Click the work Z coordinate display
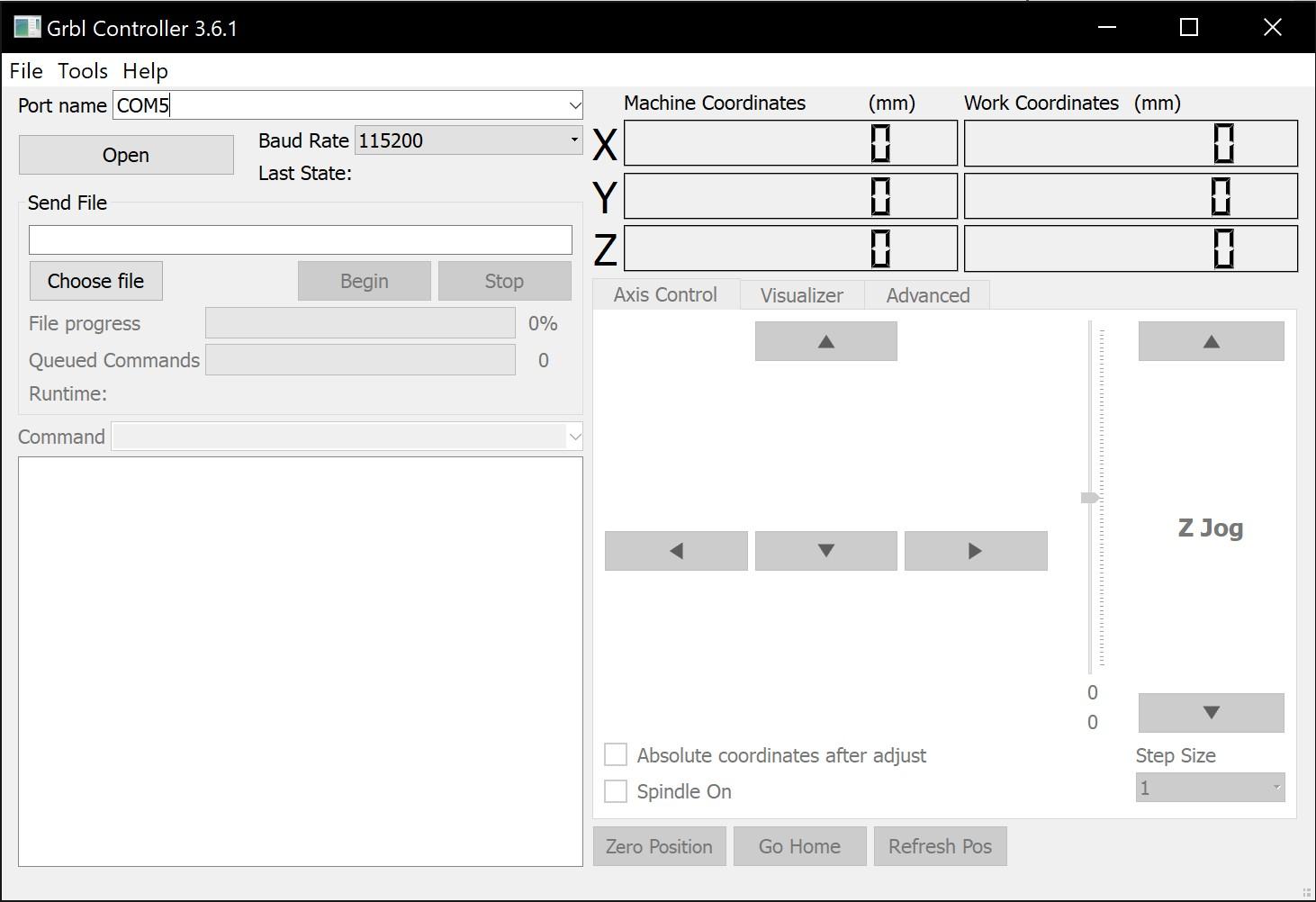The image size is (1316, 902). (1131, 248)
